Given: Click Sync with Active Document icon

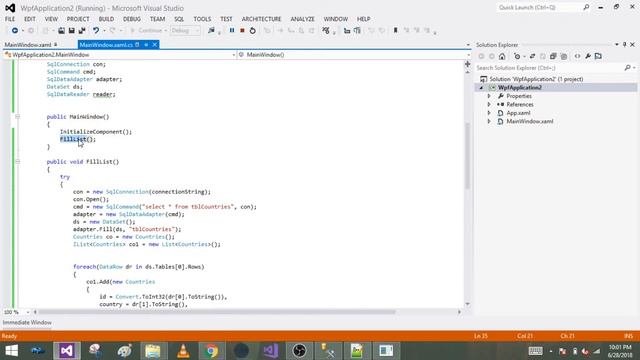Looking at the screenshot, I should point(532,56).
